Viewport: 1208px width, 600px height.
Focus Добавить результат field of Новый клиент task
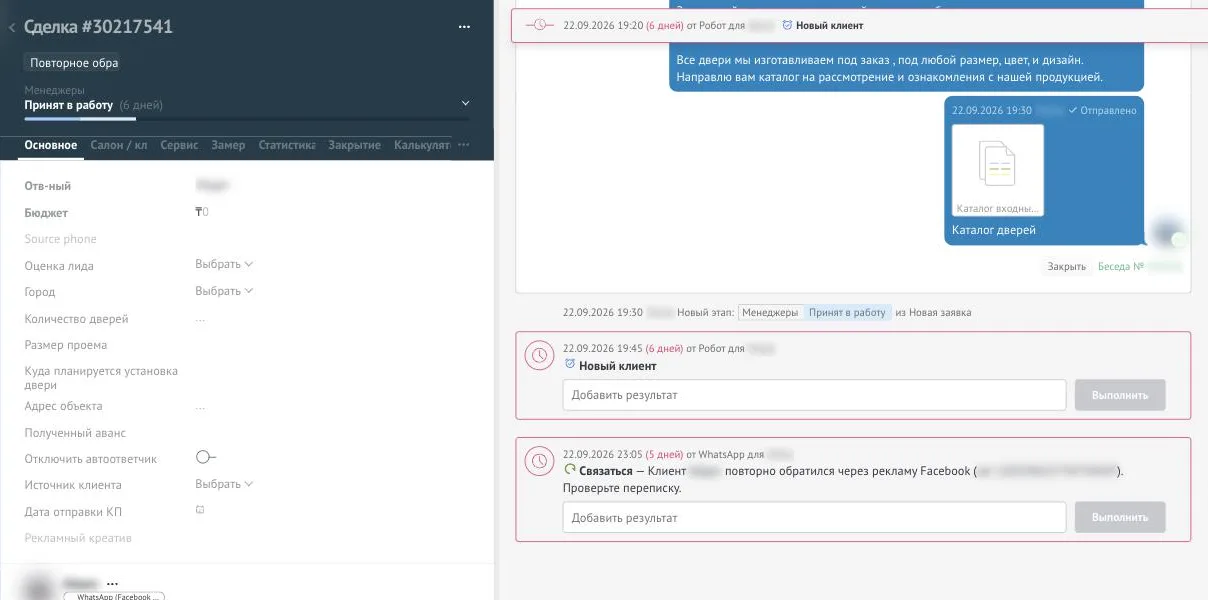click(814, 395)
